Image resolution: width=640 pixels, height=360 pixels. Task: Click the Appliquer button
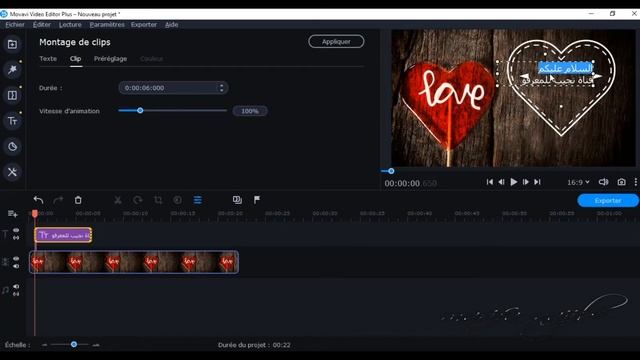pyautogui.click(x=336, y=42)
